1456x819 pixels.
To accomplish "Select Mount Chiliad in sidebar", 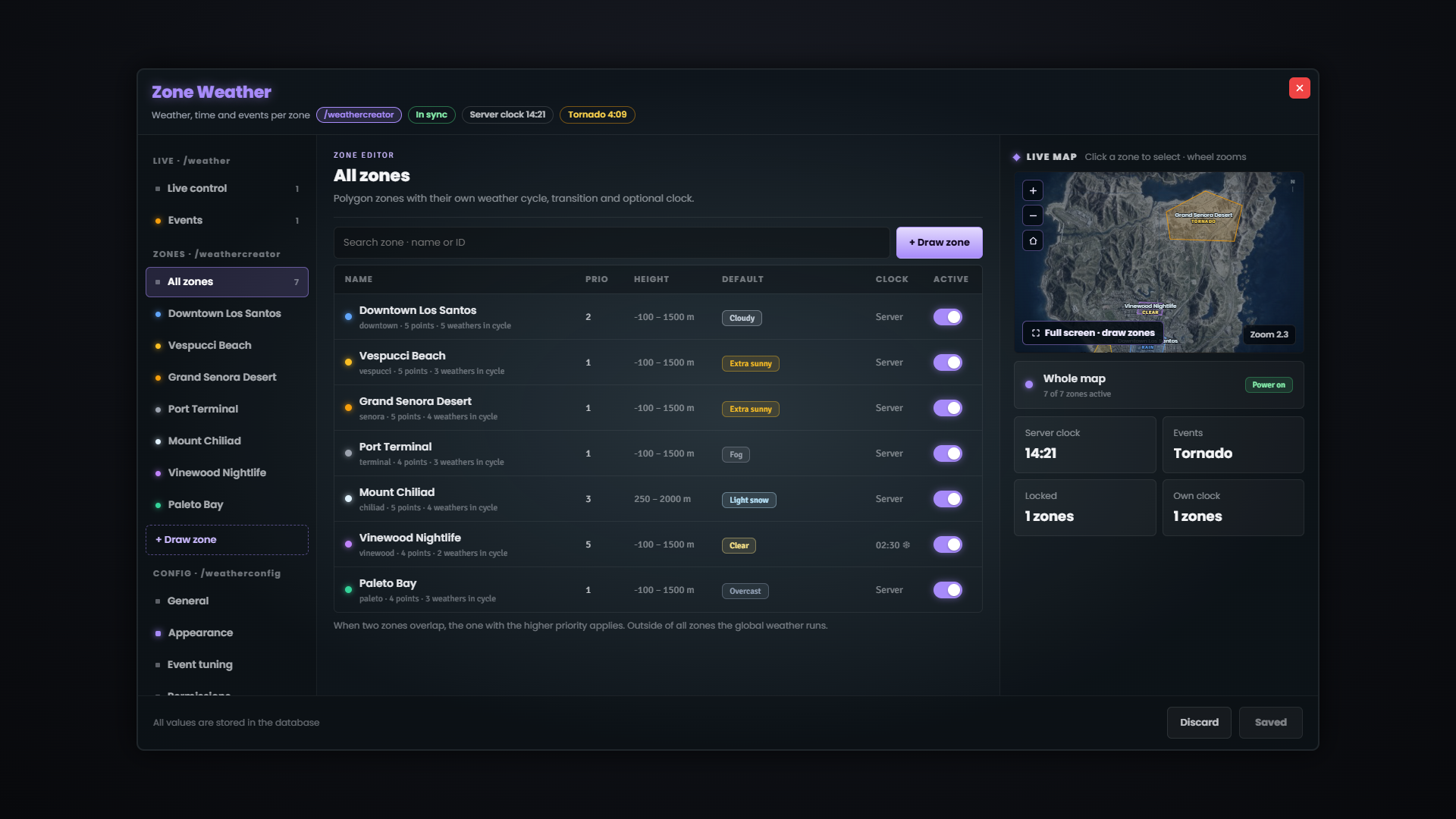I will 227,441.
